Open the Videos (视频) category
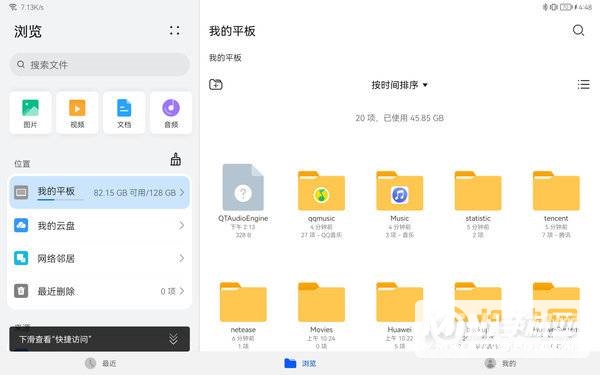 pyautogui.click(x=77, y=113)
